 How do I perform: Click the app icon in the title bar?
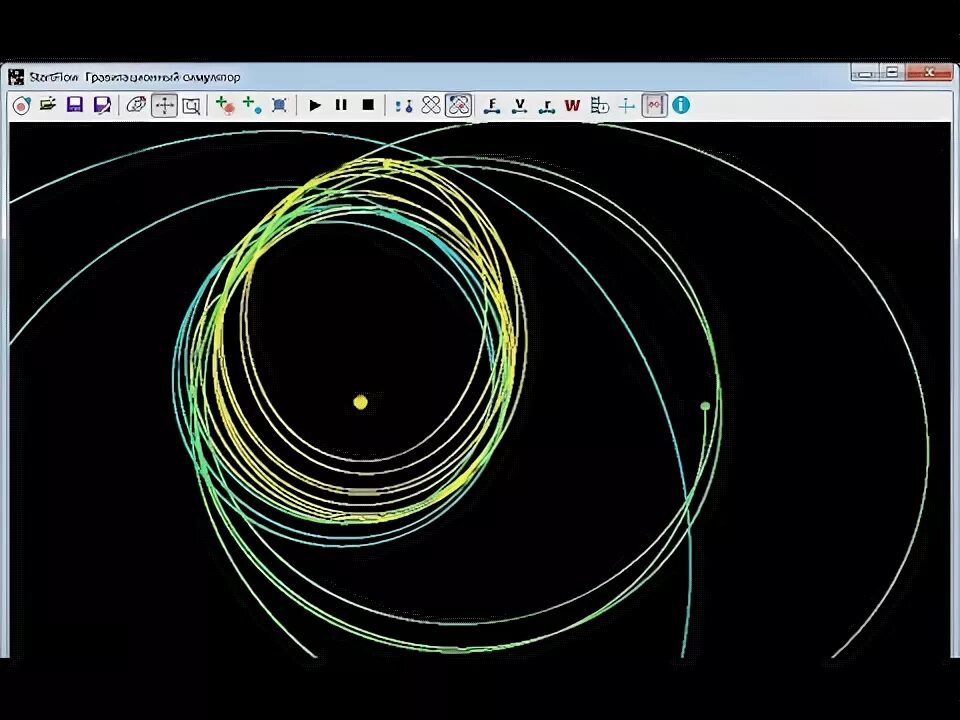[x=16, y=77]
